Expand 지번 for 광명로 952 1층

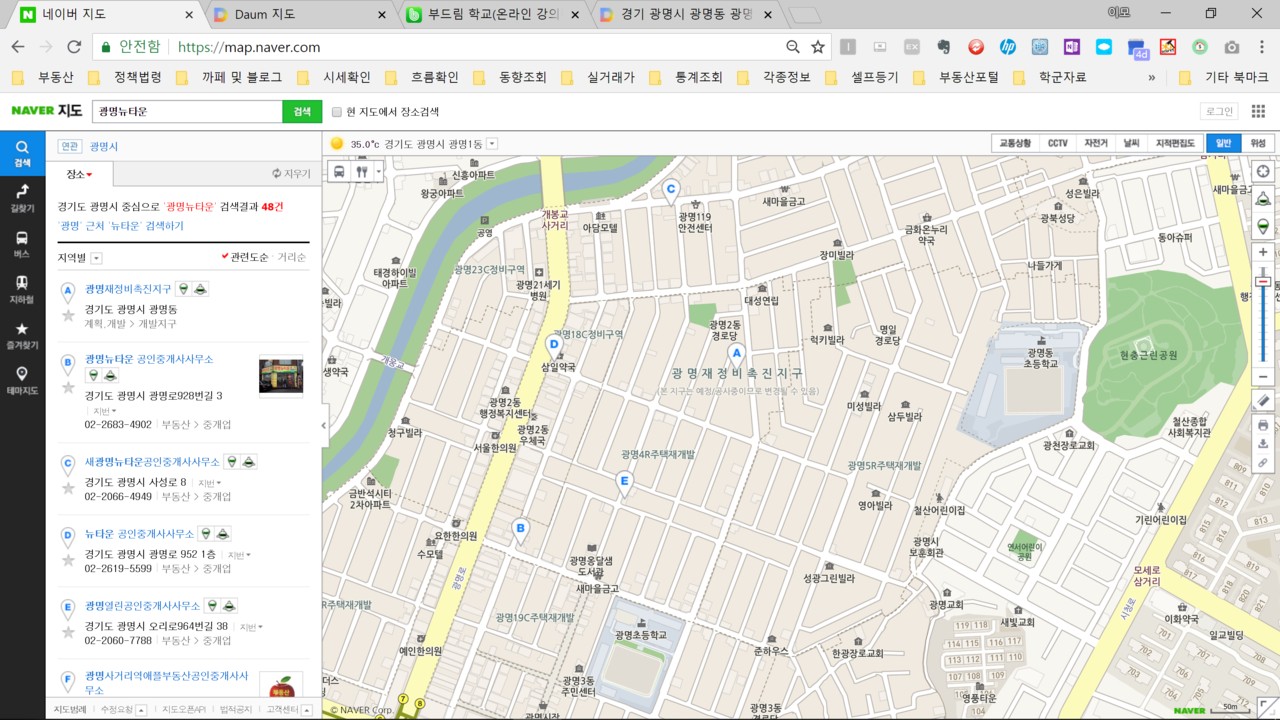pos(238,555)
